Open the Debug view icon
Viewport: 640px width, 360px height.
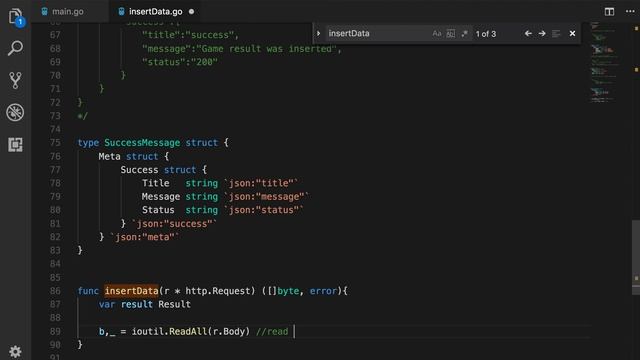[16, 113]
